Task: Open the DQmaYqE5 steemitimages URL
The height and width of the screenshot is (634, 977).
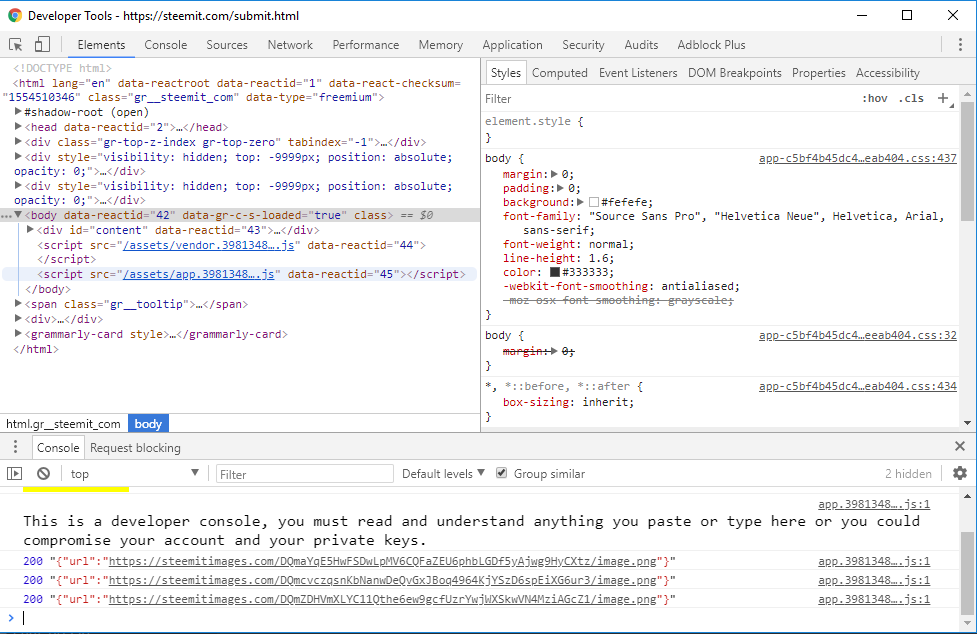Action: pyautogui.click(x=383, y=561)
